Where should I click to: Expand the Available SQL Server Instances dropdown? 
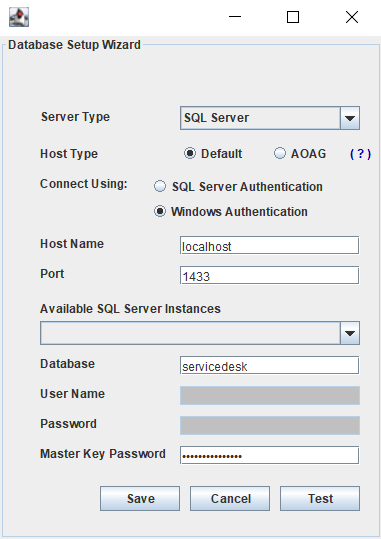click(200, 333)
